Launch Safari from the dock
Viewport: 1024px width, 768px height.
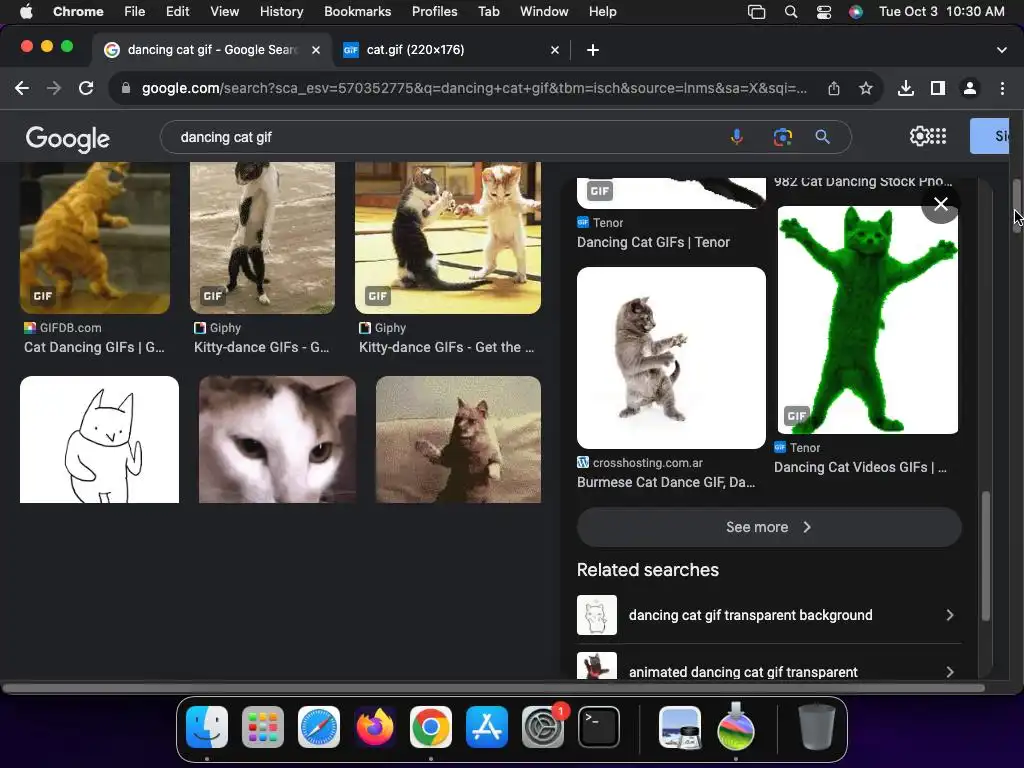[319, 727]
